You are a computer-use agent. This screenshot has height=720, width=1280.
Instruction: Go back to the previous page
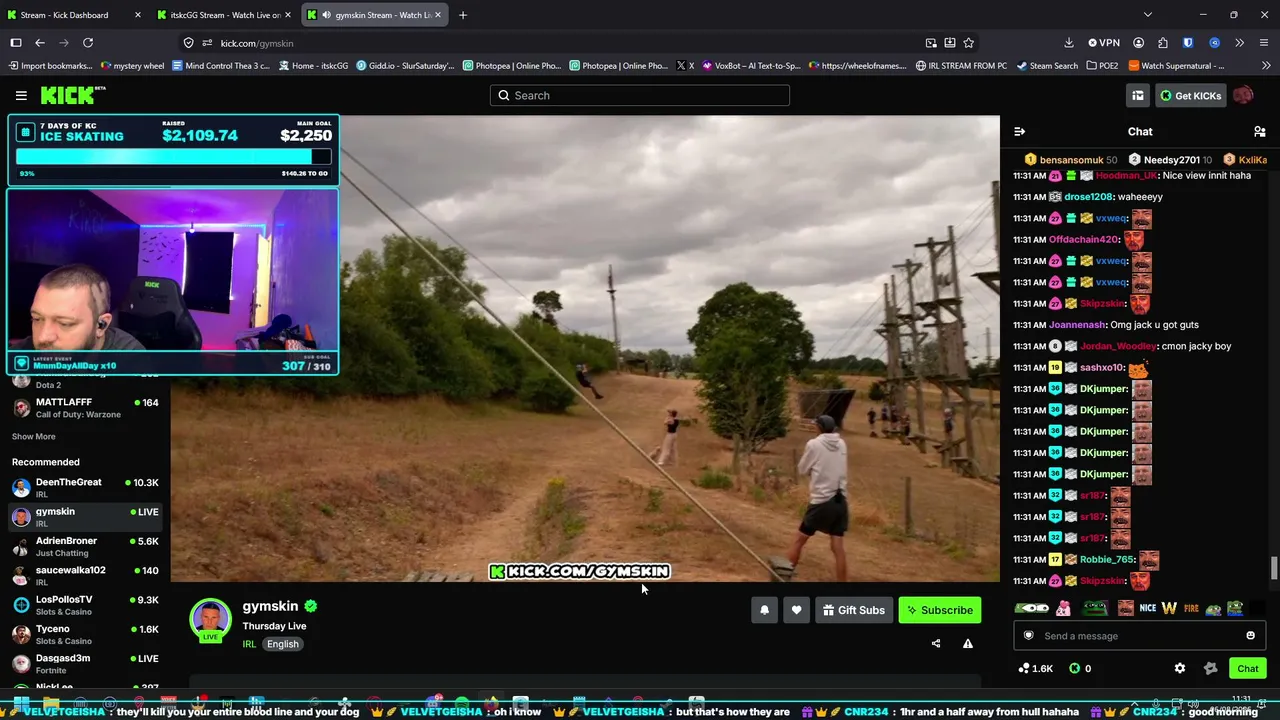point(40,43)
